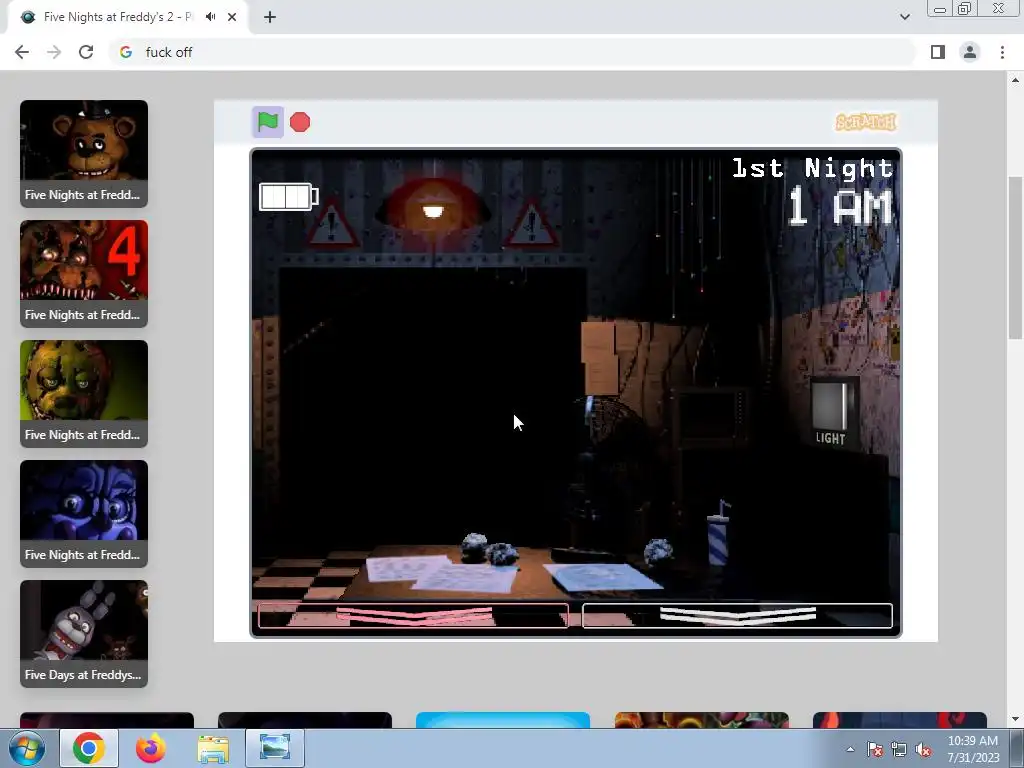The height and width of the screenshot is (768, 1024).
Task: Open the Freddy bear game thumbnail
Action: click(84, 154)
